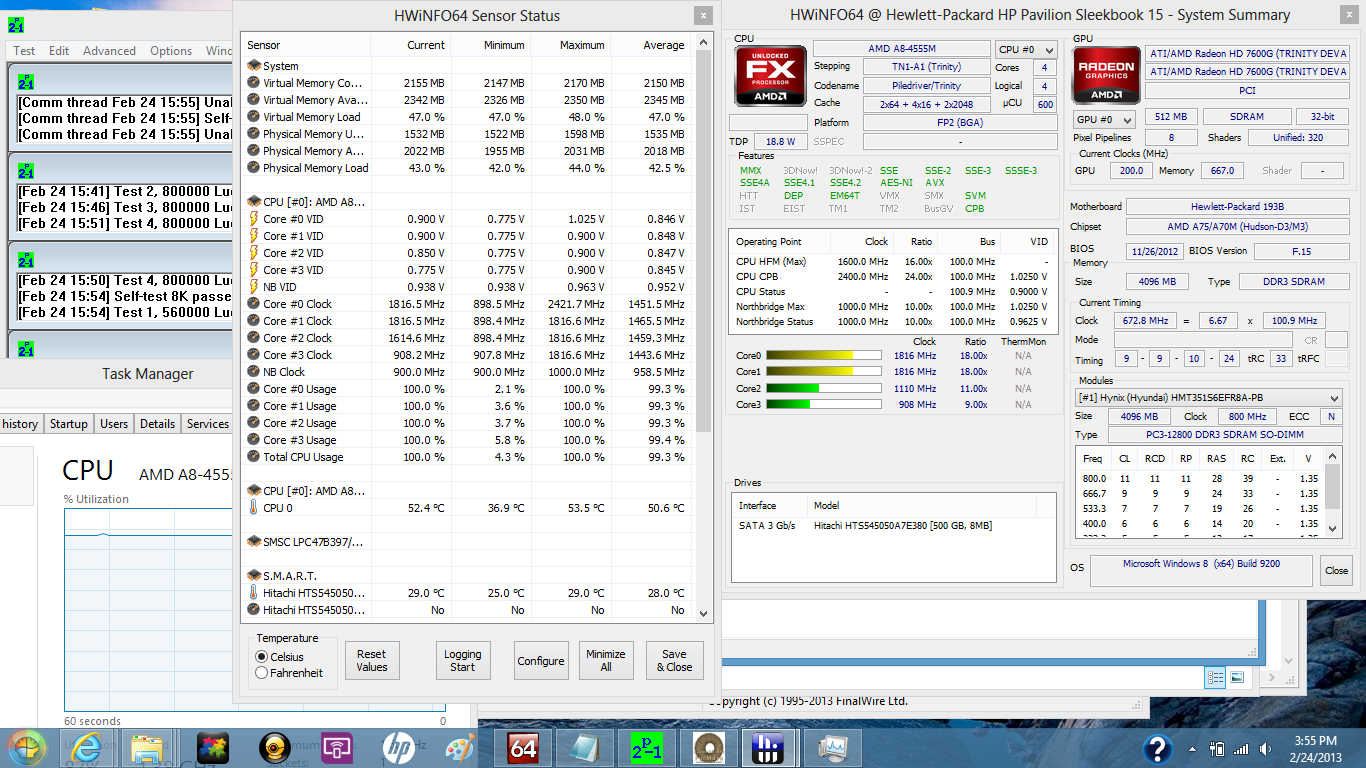The width and height of the screenshot is (1366, 768).
Task: Switch to Task Manager Services tab
Action: 207,424
